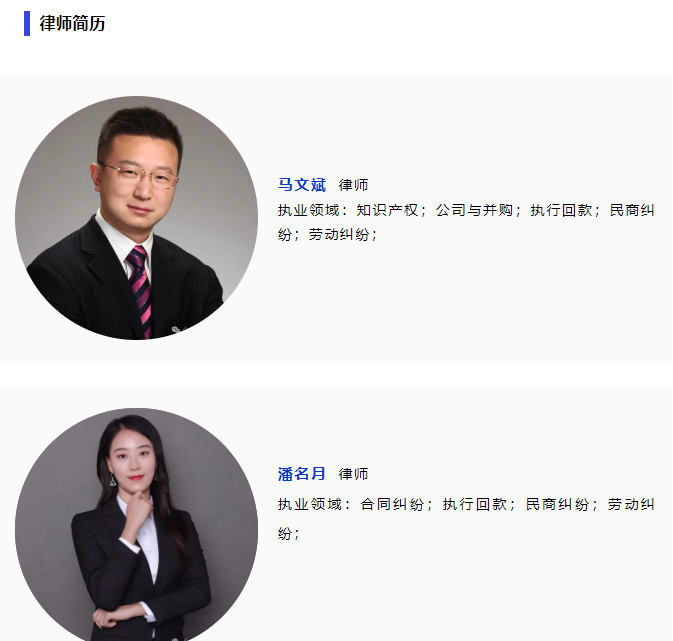This screenshot has width=673, height=641.
Task: Click the 律师 title next to 马文斌
Action: [353, 185]
